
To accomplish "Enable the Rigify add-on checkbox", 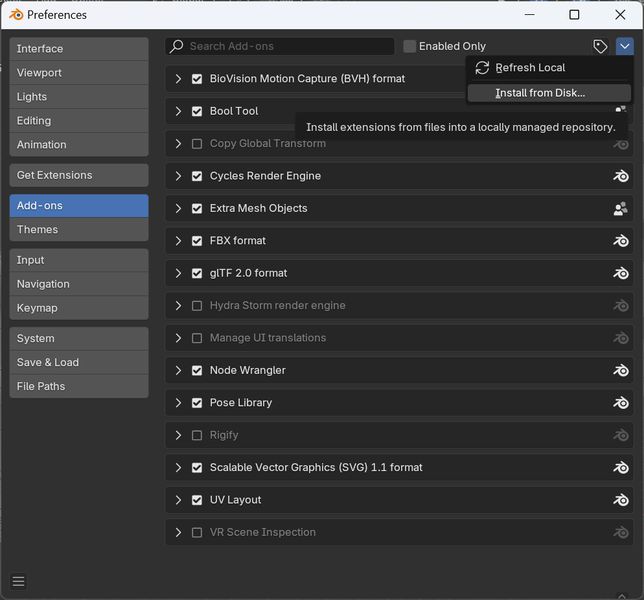I will (x=197, y=435).
